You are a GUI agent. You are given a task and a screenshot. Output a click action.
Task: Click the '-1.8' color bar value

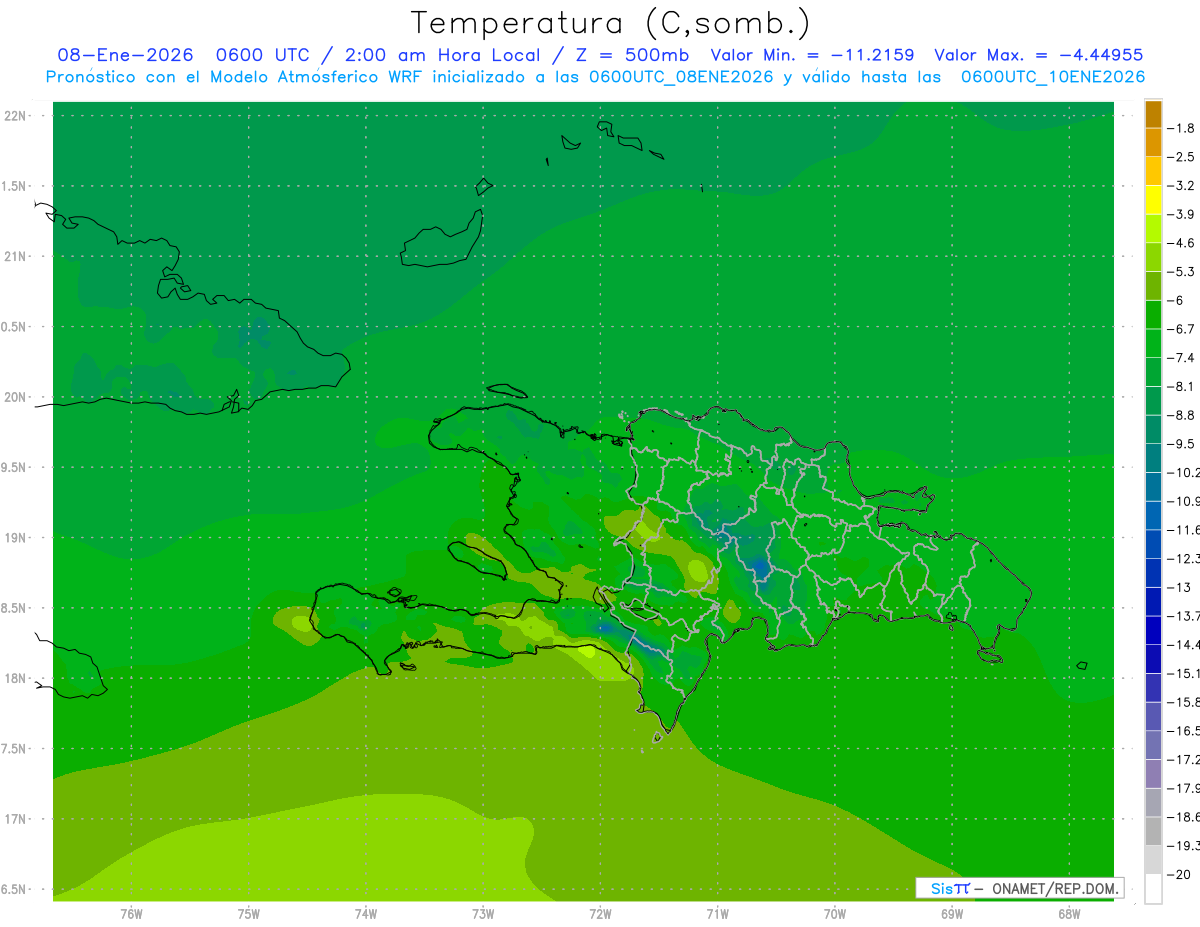(x=1181, y=128)
